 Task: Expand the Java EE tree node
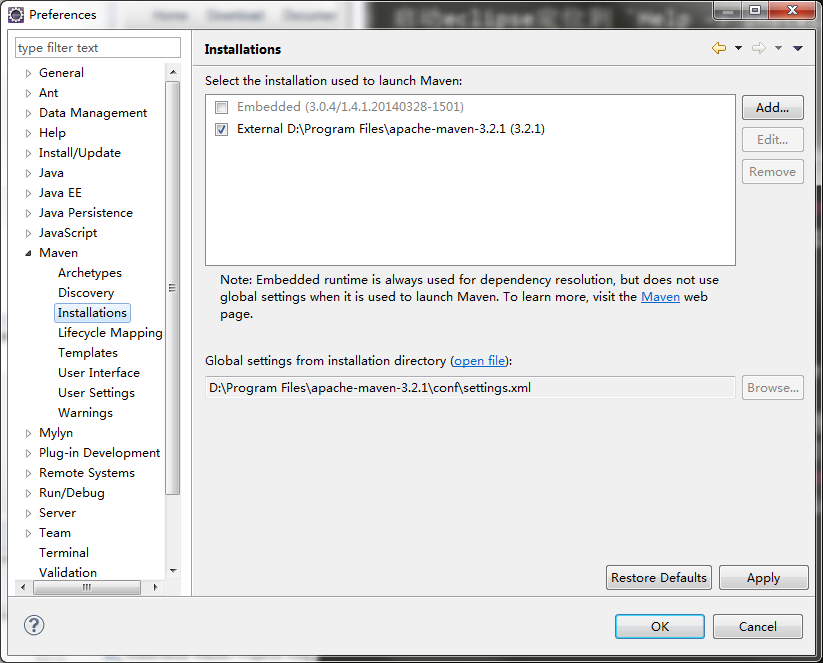(29, 193)
